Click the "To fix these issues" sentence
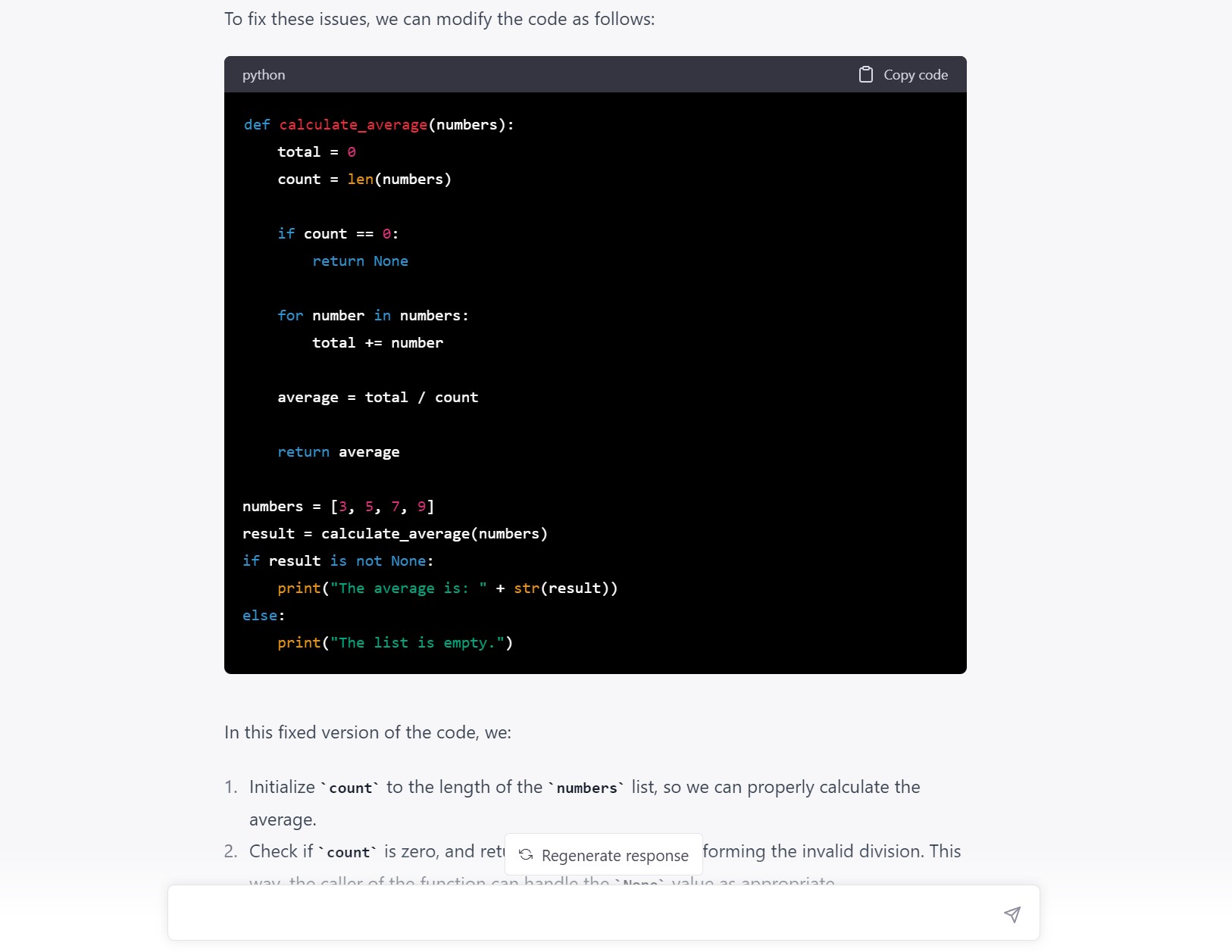Screen dimensions: 1232x952 439,19
